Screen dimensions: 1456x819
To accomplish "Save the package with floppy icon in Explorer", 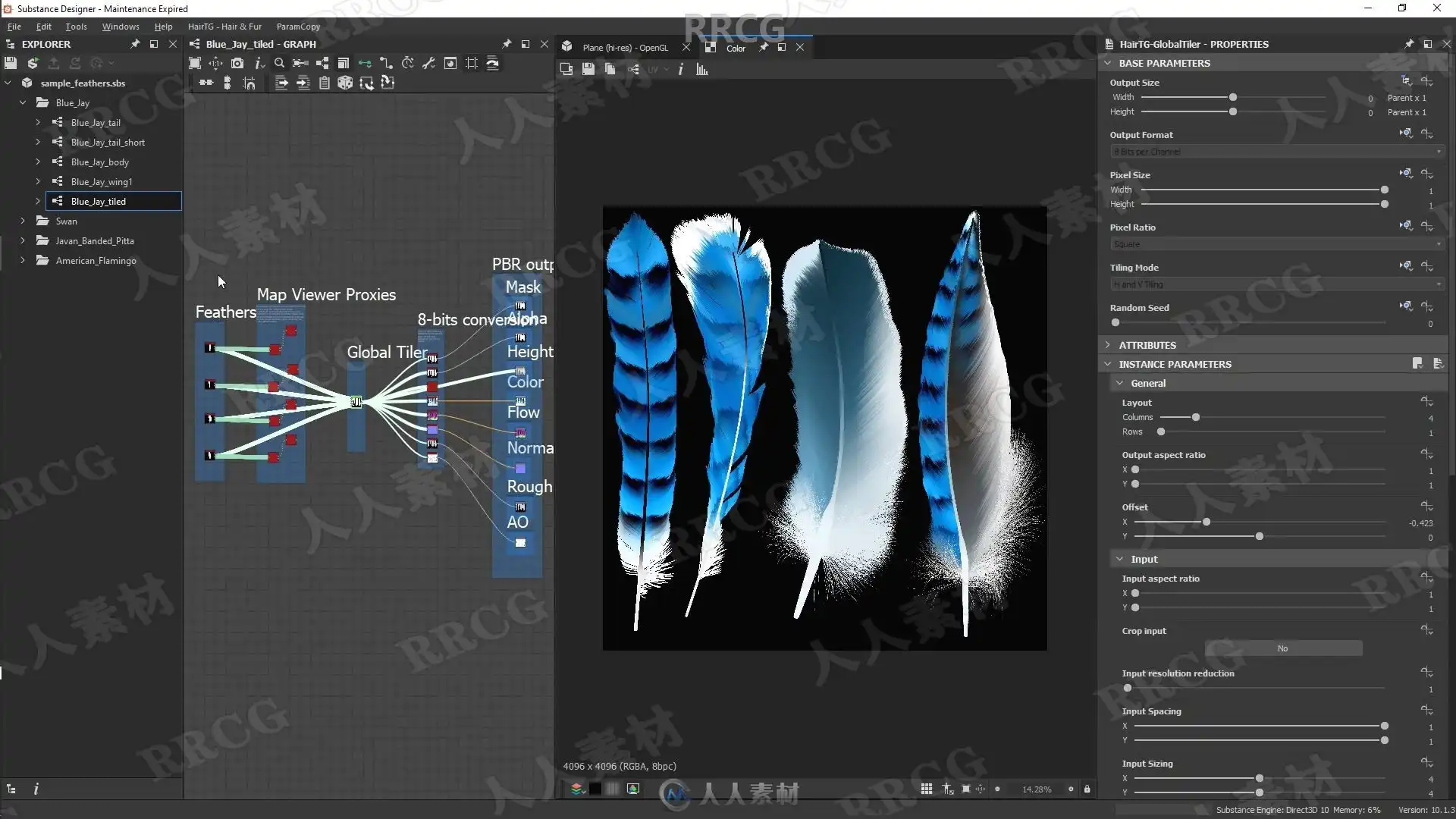I will (x=11, y=64).
